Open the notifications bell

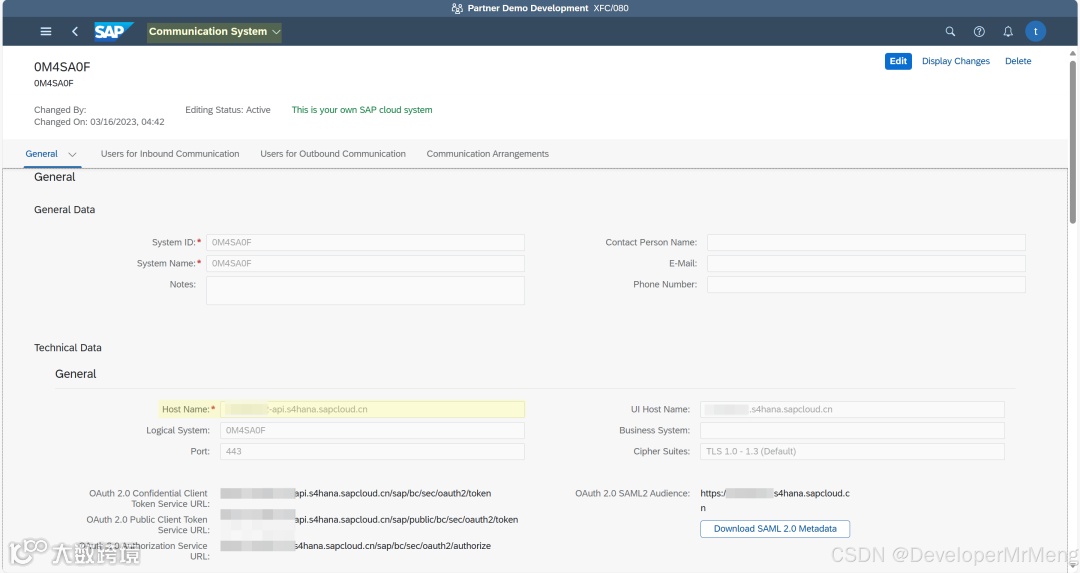[1008, 32]
